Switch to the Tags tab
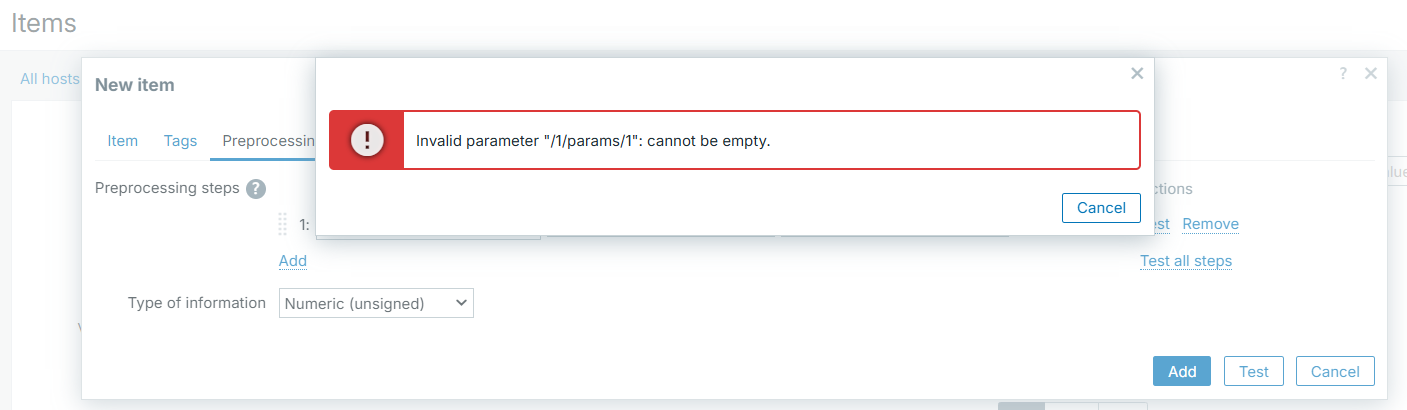 [x=180, y=141]
